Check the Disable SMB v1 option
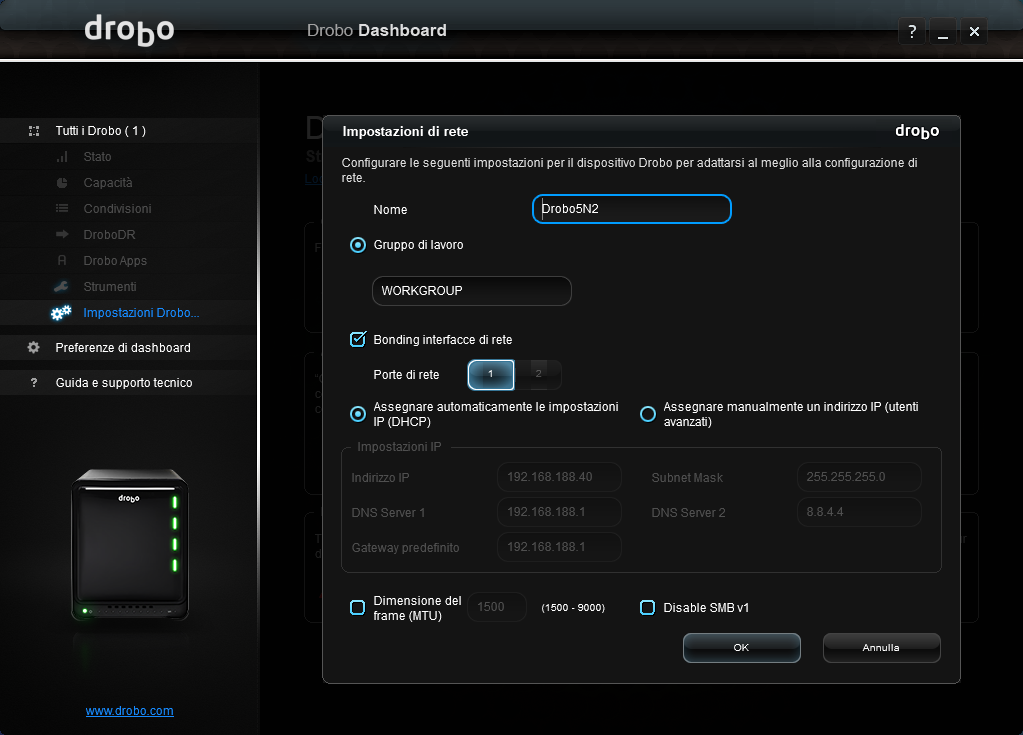This screenshot has width=1023, height=735. [x=648, y=607]
